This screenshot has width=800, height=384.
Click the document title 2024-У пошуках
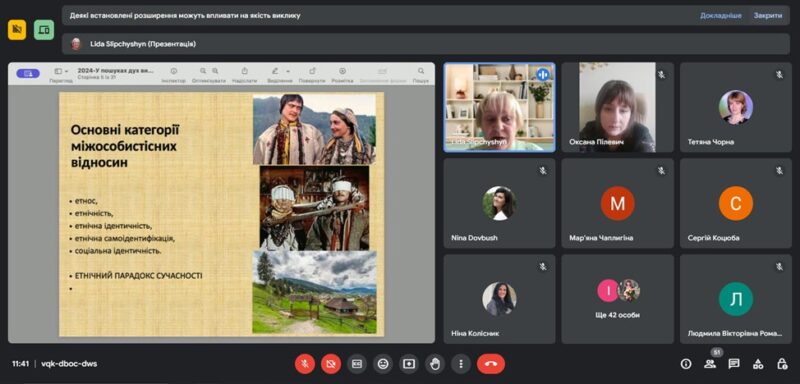point(115,70)
